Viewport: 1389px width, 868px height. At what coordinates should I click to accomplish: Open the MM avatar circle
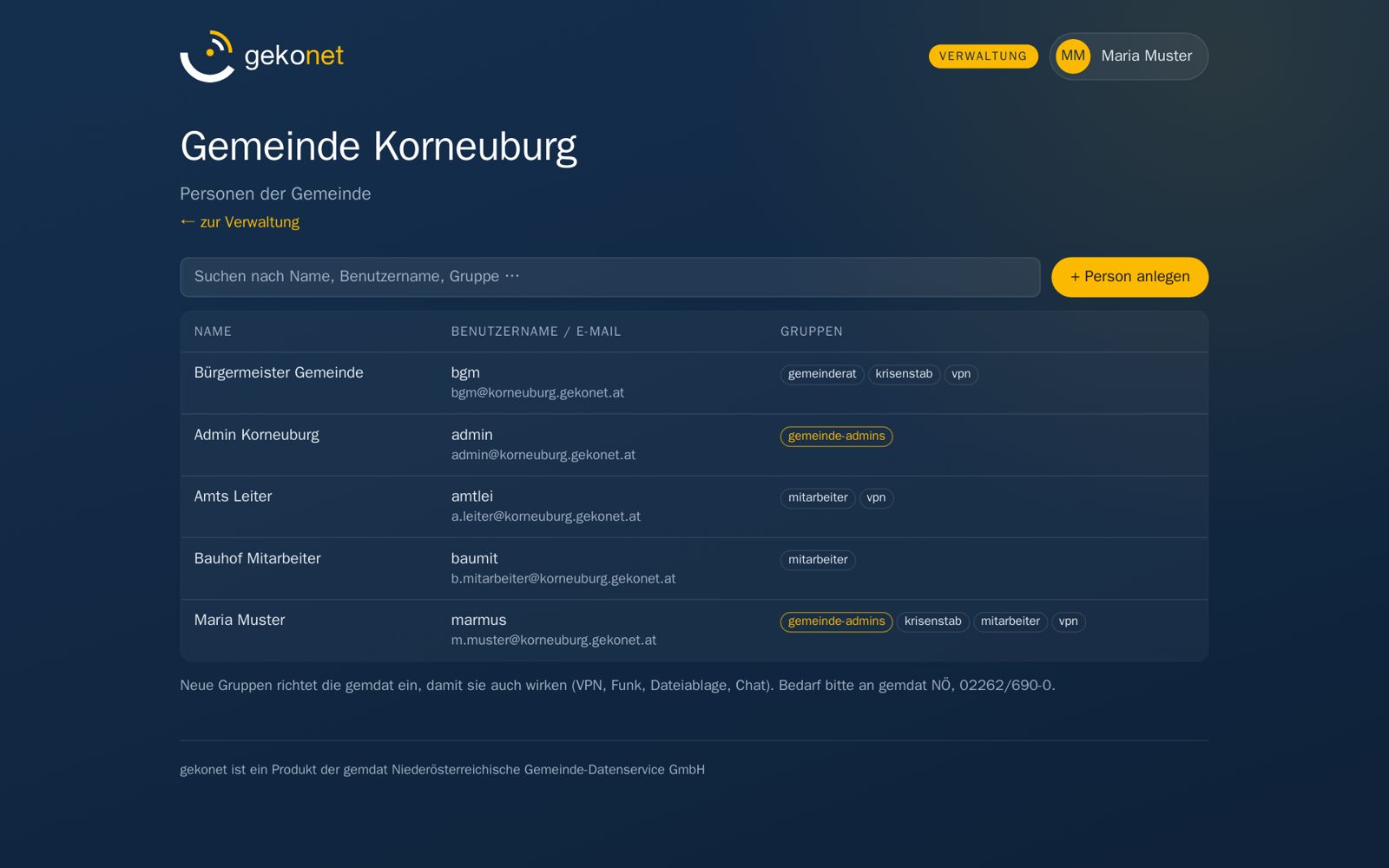point(1073,56)
